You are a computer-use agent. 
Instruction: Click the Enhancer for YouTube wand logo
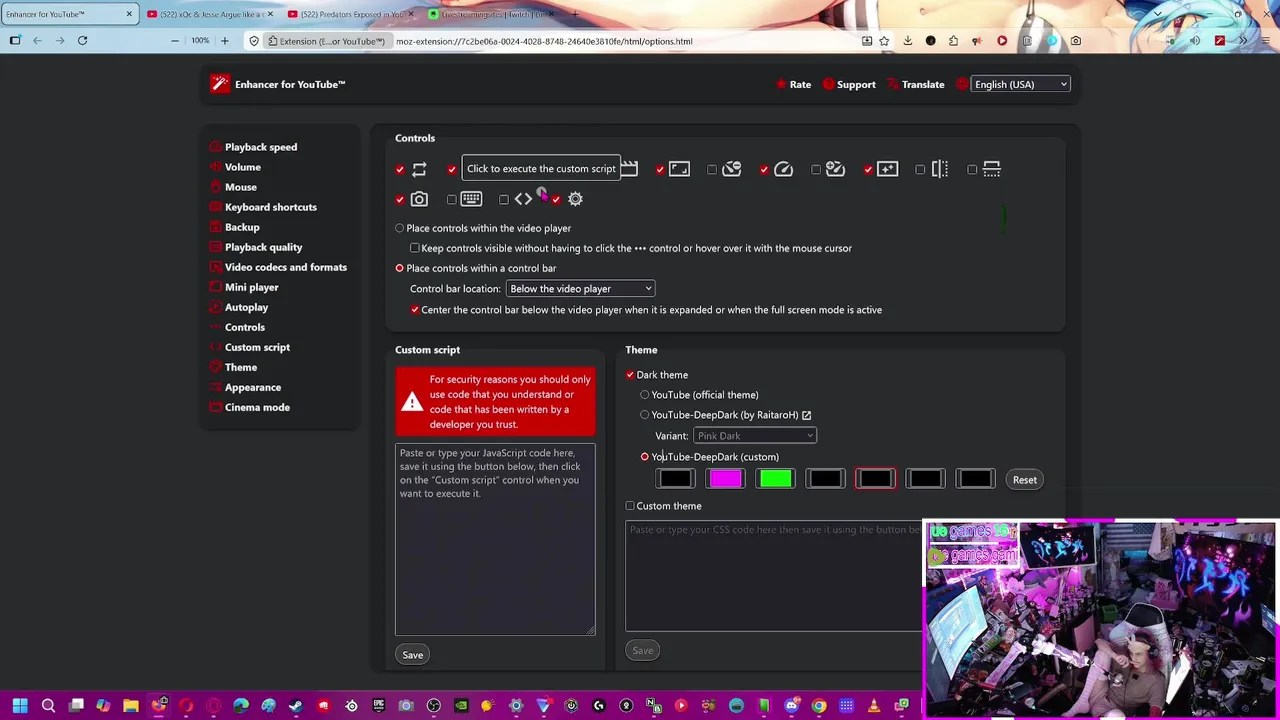pyautogui.click(x=220, y=84)
